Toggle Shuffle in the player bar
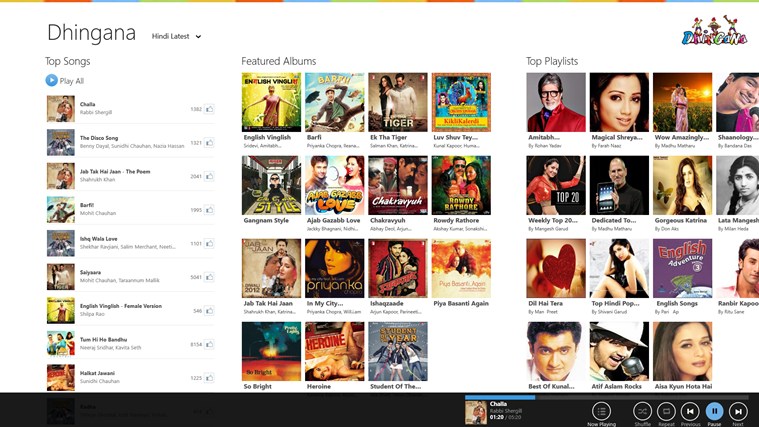Screen dimensions: 759x427 642,412
